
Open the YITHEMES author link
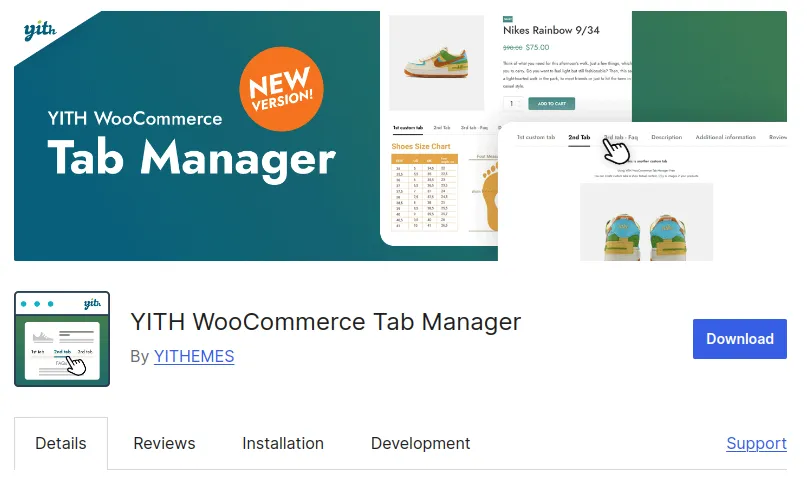click(194, 356)
